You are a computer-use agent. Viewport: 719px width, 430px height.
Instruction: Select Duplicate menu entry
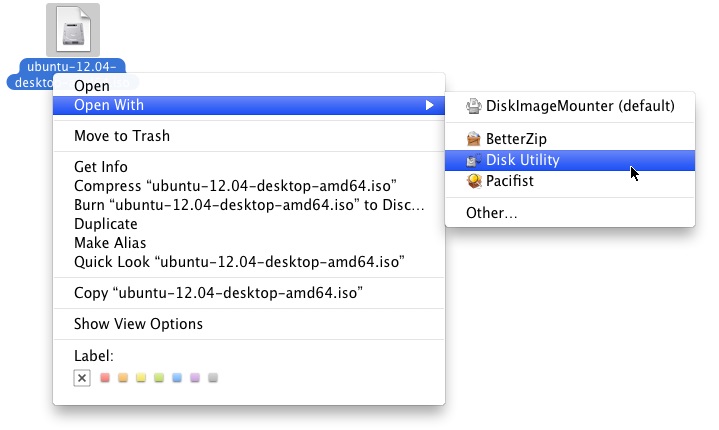(x=249, y=224)
